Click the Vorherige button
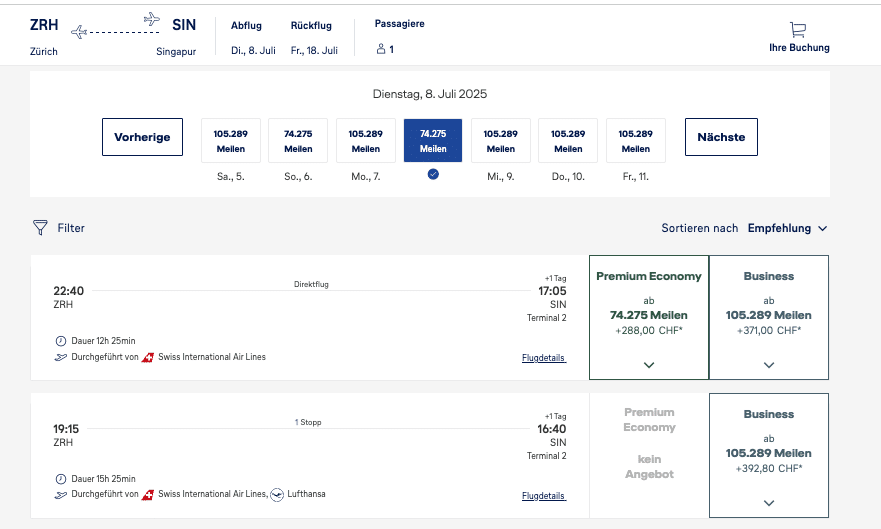The width and height of the screenshot is (881, 529). click(142, 137)
